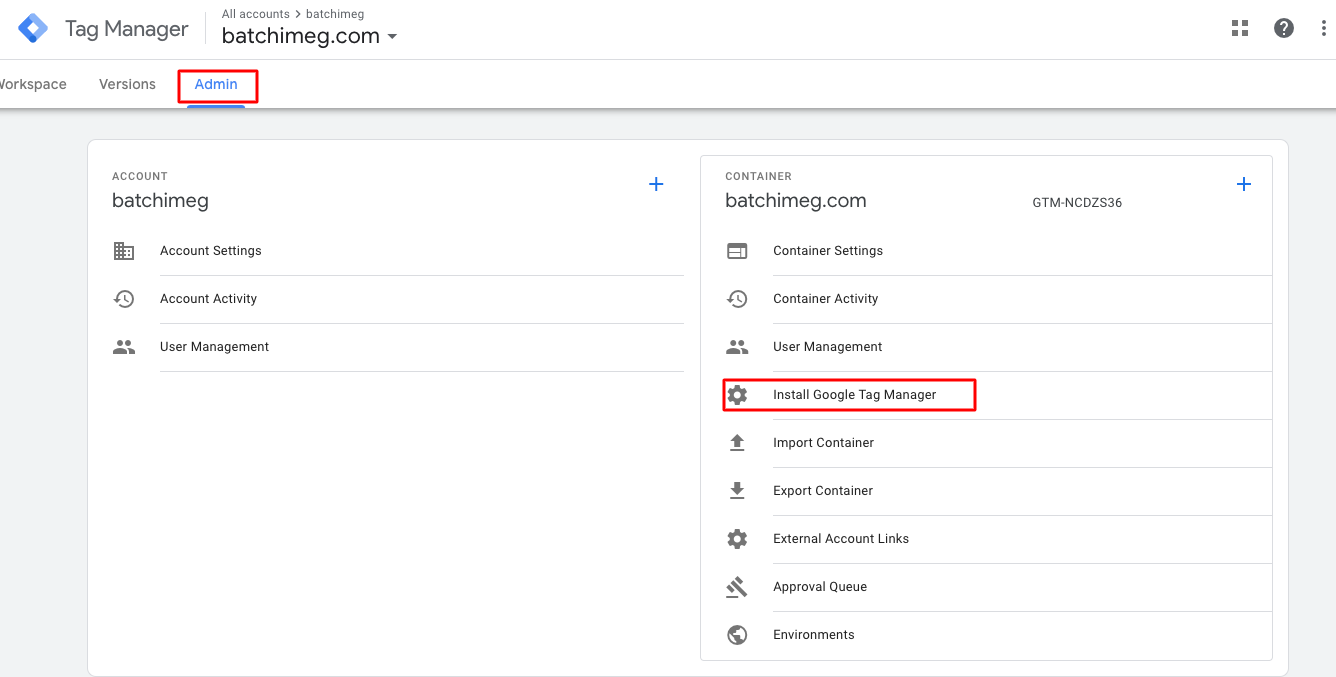The image size is (1336, 677).
Task: Click the Account Settings building icon
Action: click(x=124, y=251)
